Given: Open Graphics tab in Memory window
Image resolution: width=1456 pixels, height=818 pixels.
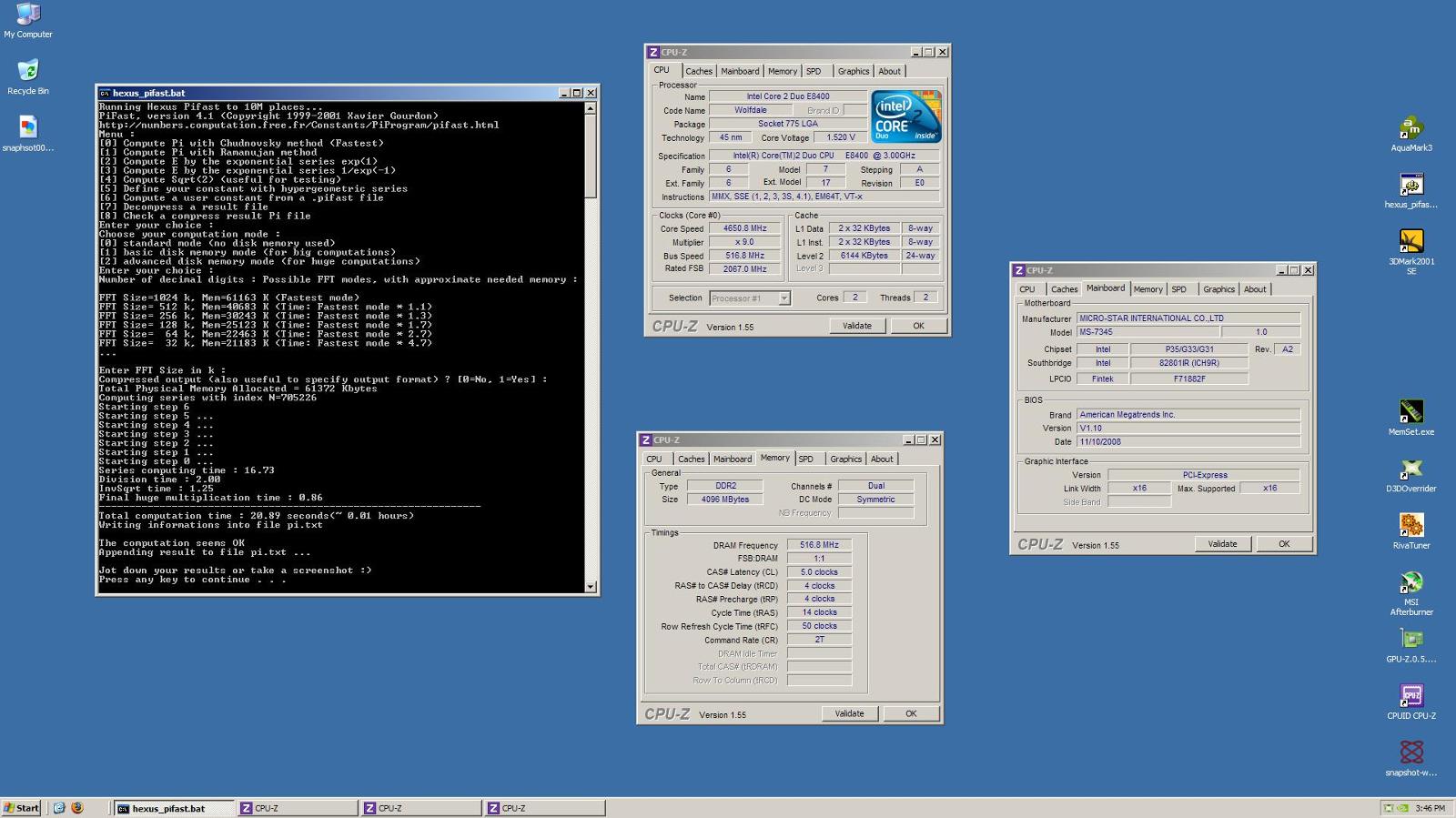Looking at the screenshot, I should point(846,459).
